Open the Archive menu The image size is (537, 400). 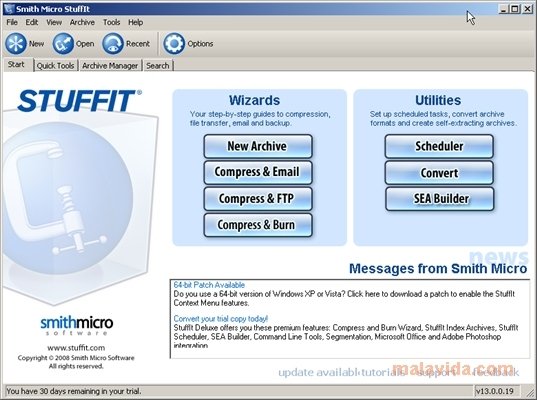[x=82, y=22]
